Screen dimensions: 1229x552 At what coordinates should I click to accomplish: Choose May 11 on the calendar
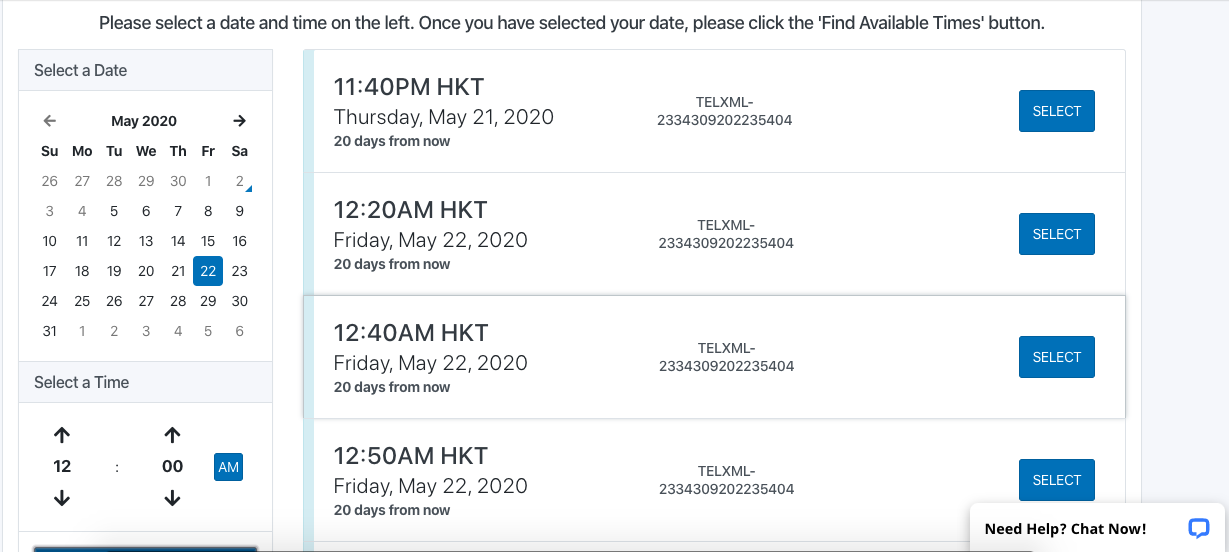82,241
